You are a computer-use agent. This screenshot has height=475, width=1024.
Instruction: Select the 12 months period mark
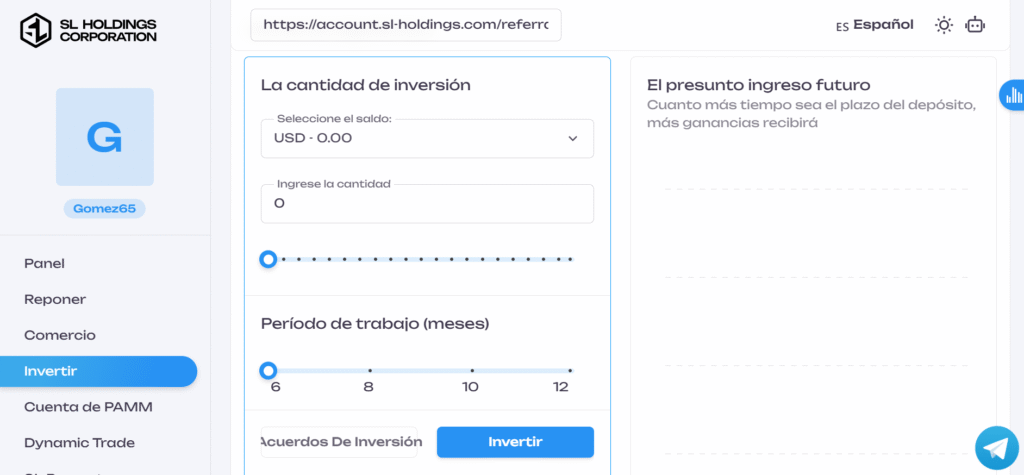[x=570, y=371]
